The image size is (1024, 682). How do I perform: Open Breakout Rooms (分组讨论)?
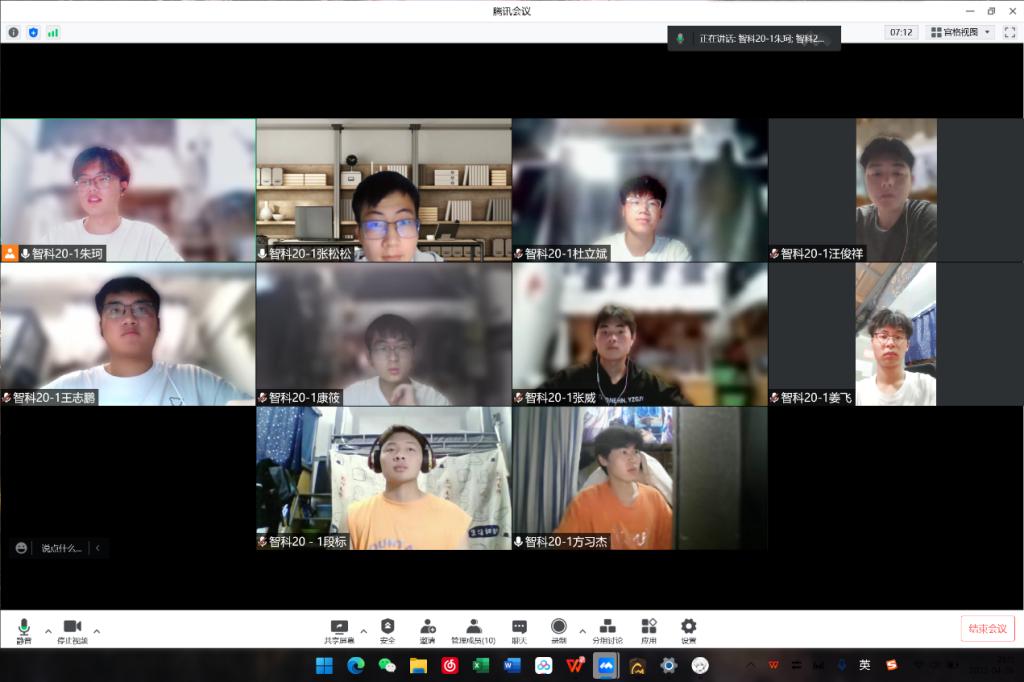606,630
